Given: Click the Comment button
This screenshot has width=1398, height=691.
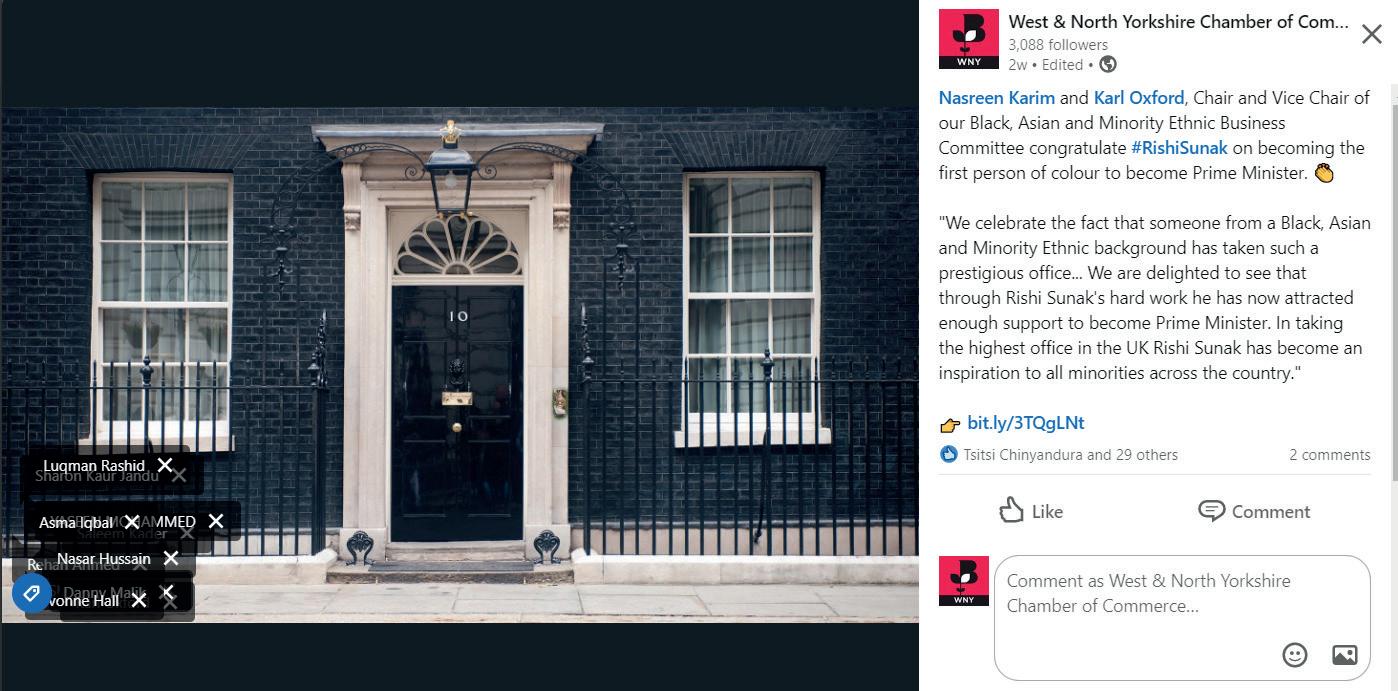Looking at the screenshot, I should (x=1254, y=511).
